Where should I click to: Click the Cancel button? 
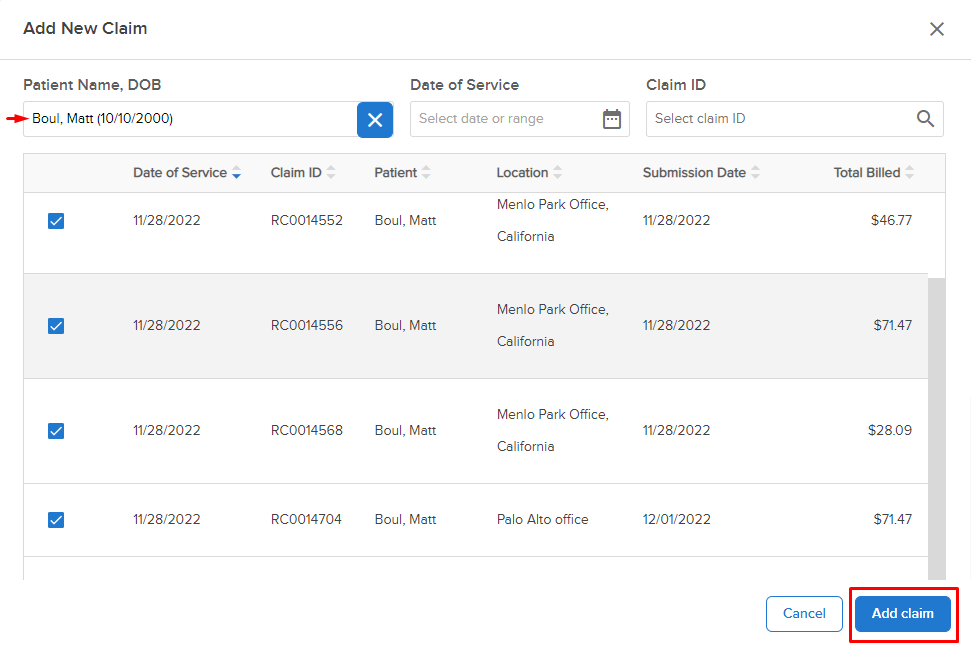pyautogui.click(x=804, y=613)
